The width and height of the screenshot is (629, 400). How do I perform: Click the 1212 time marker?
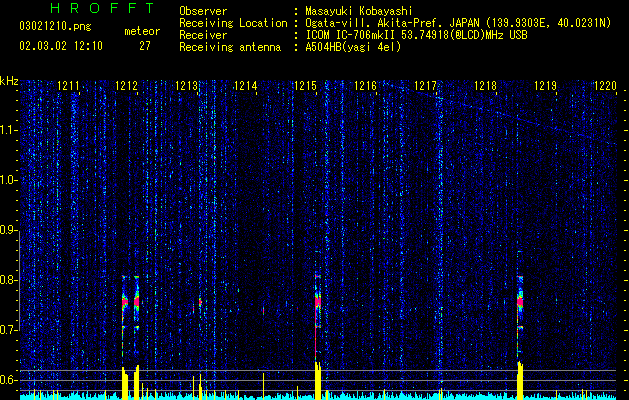coord(126,85)
